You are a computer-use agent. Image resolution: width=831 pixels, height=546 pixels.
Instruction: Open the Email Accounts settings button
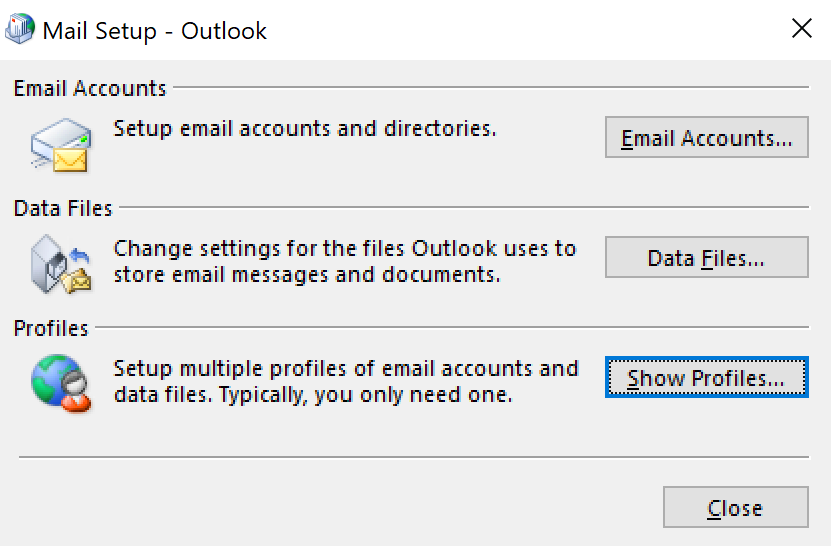(x=706, y=137)
